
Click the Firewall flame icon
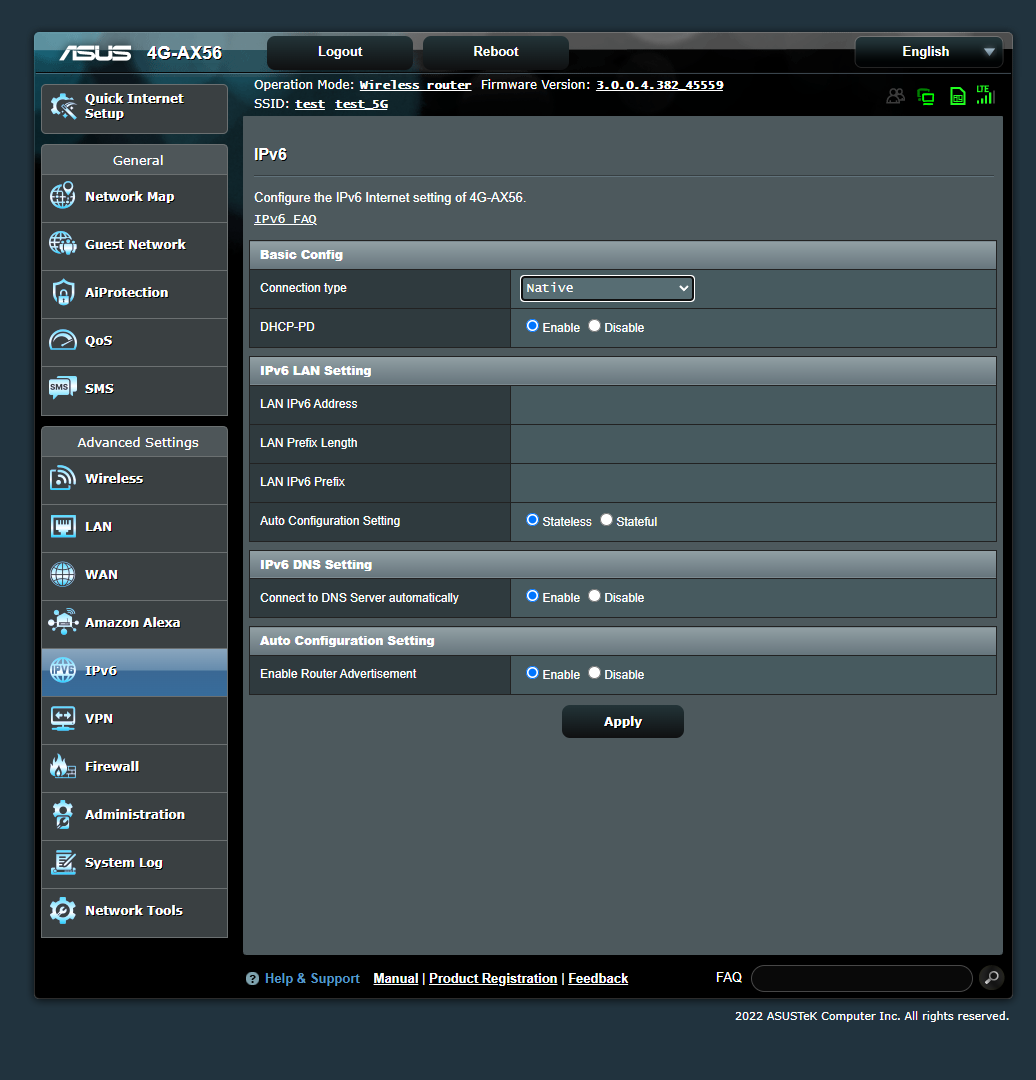(63, 766)
